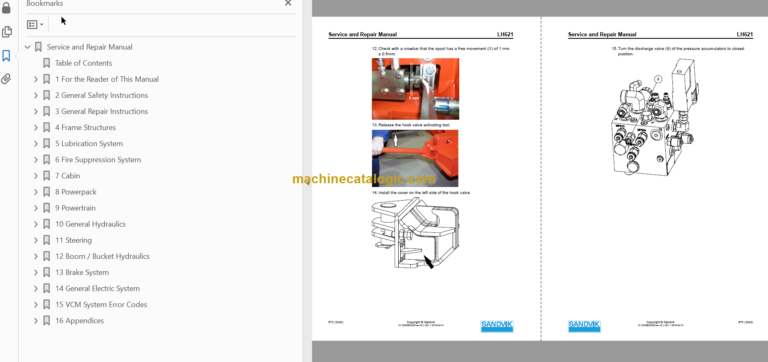Close the Bookmarks panel
Image resolution: width=768 pixels, height=362 pixels.
pos(288,3)
